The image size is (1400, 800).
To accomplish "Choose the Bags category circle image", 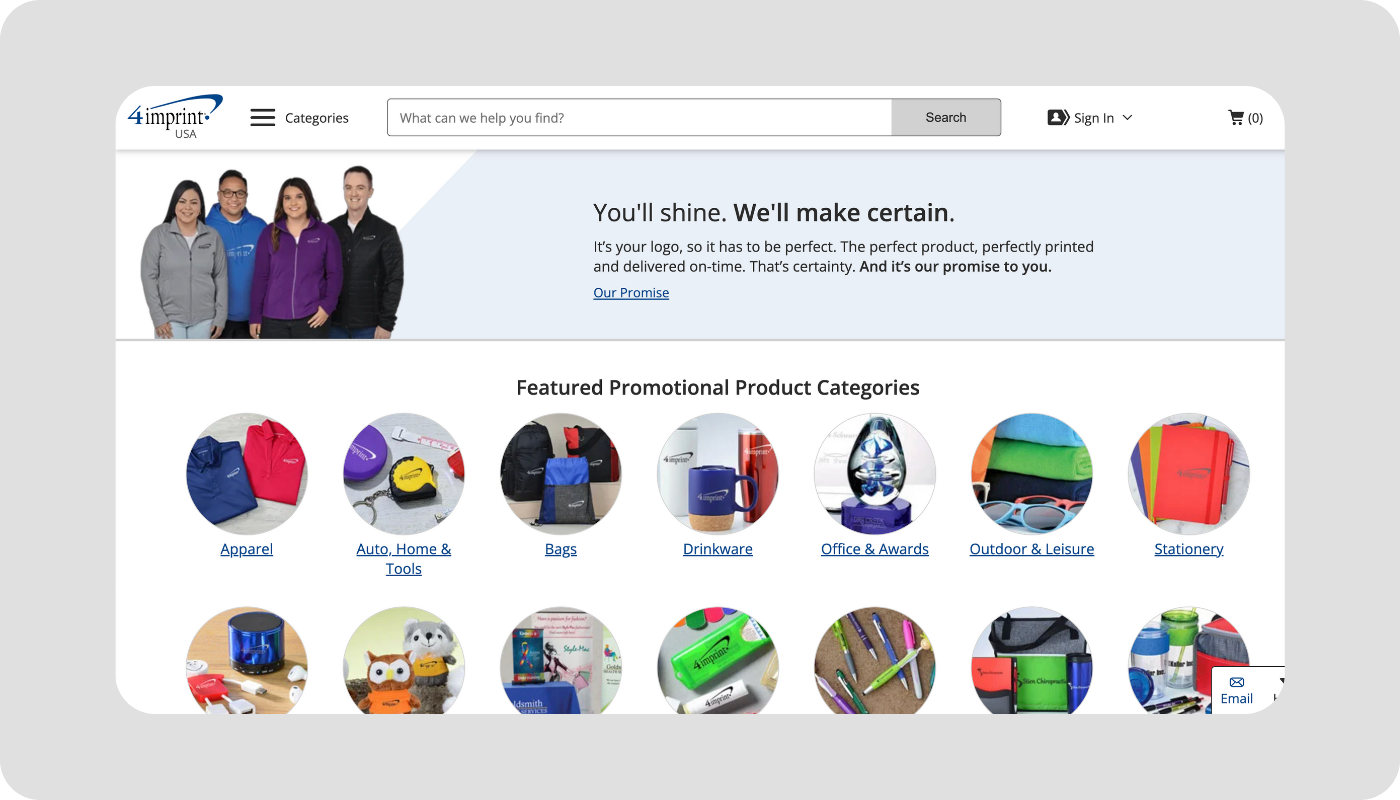I will coord(561,474).
